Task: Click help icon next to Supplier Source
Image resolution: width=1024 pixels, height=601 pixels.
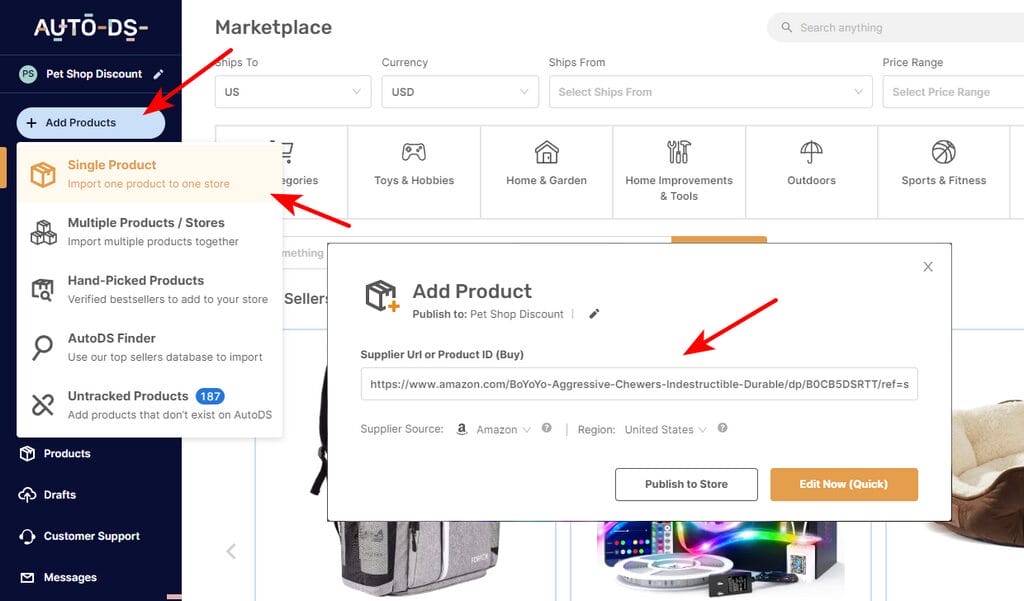Action: click(x=547, y=429)
